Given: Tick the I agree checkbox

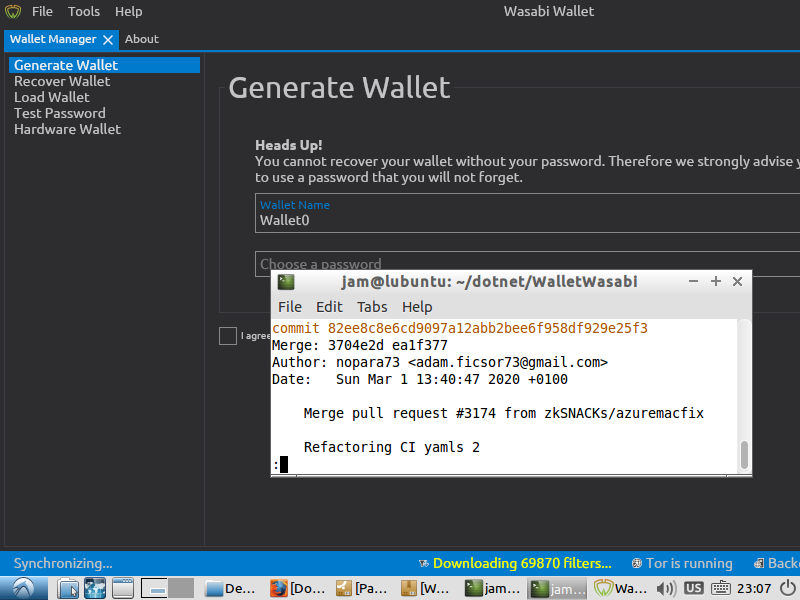Looking at the screenshot, I should click(x=228, y=336).
